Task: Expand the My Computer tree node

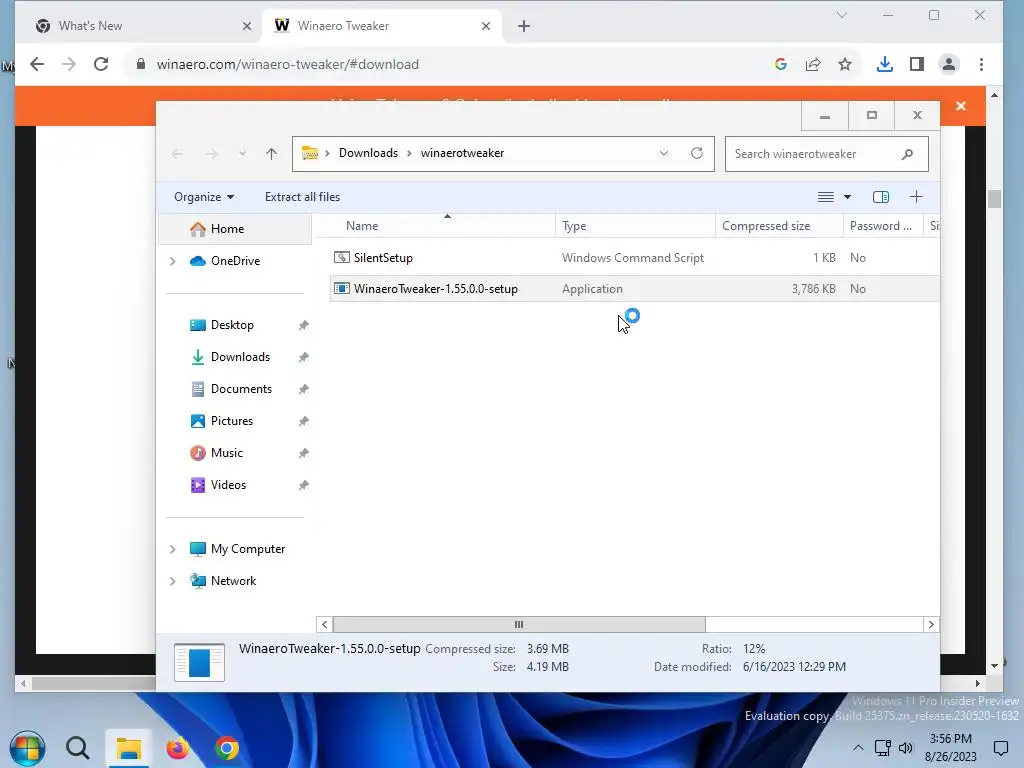Action: 172,549
